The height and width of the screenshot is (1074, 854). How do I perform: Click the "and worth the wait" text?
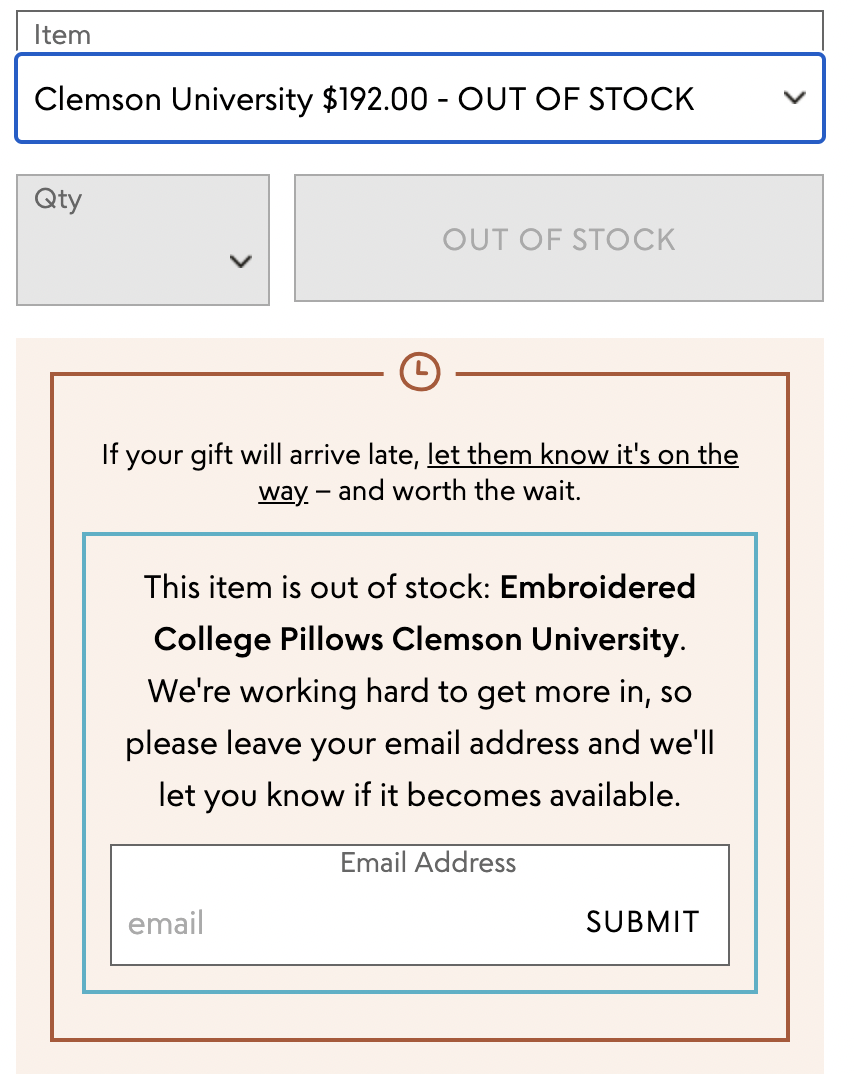pyautogui.click(x=460, y=491)
